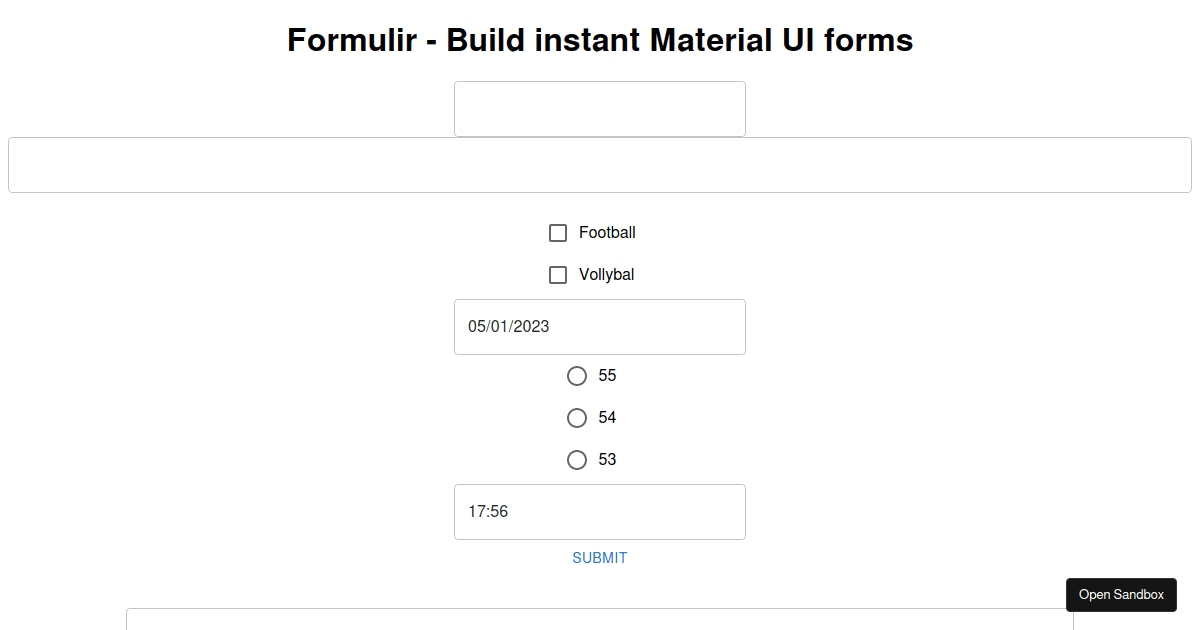
Task: Click the Open Sandbox button
Action: (x=1121, y=594)
